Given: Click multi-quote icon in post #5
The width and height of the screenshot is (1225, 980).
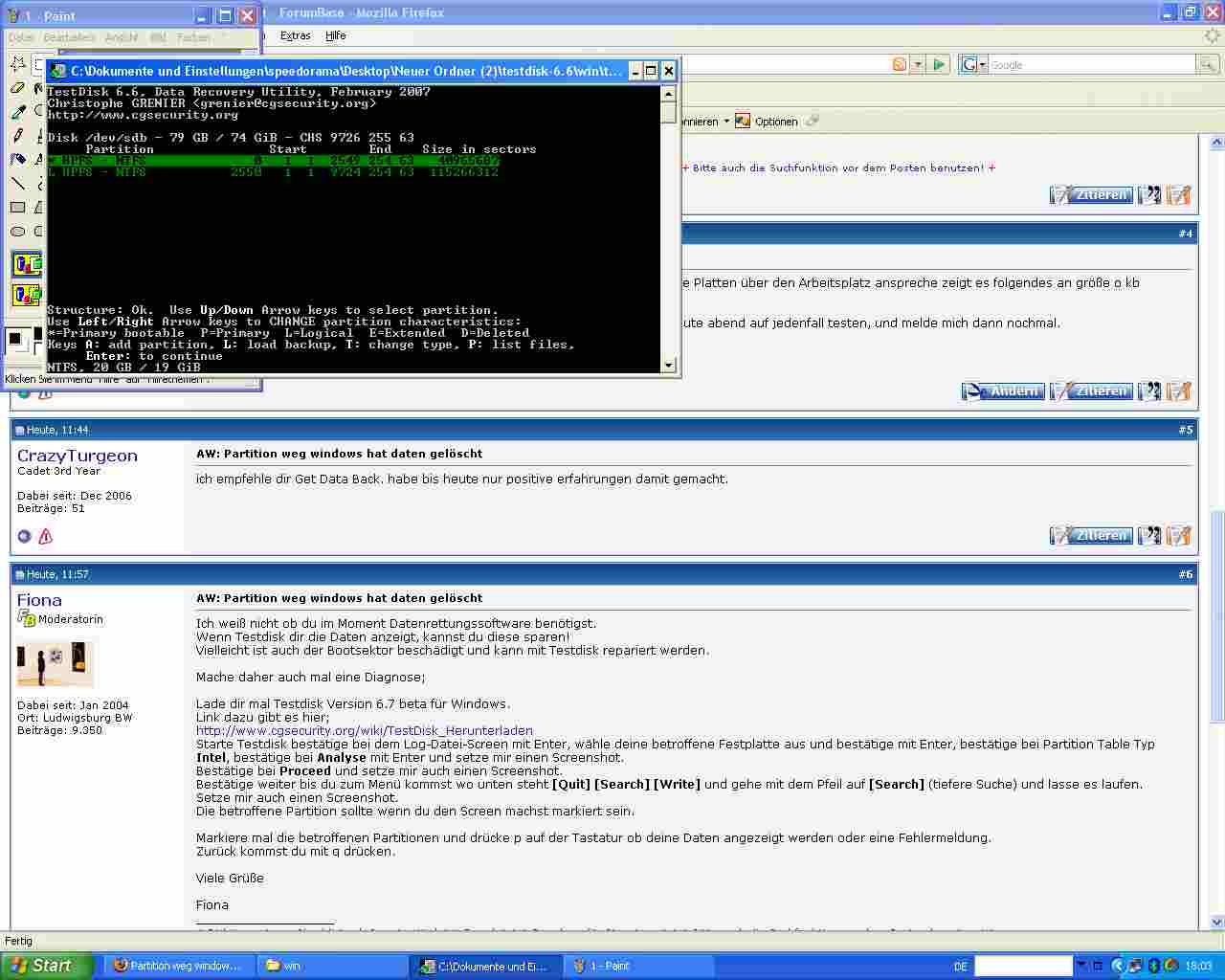Looking at the screenshot, I should click(1149, 535).
